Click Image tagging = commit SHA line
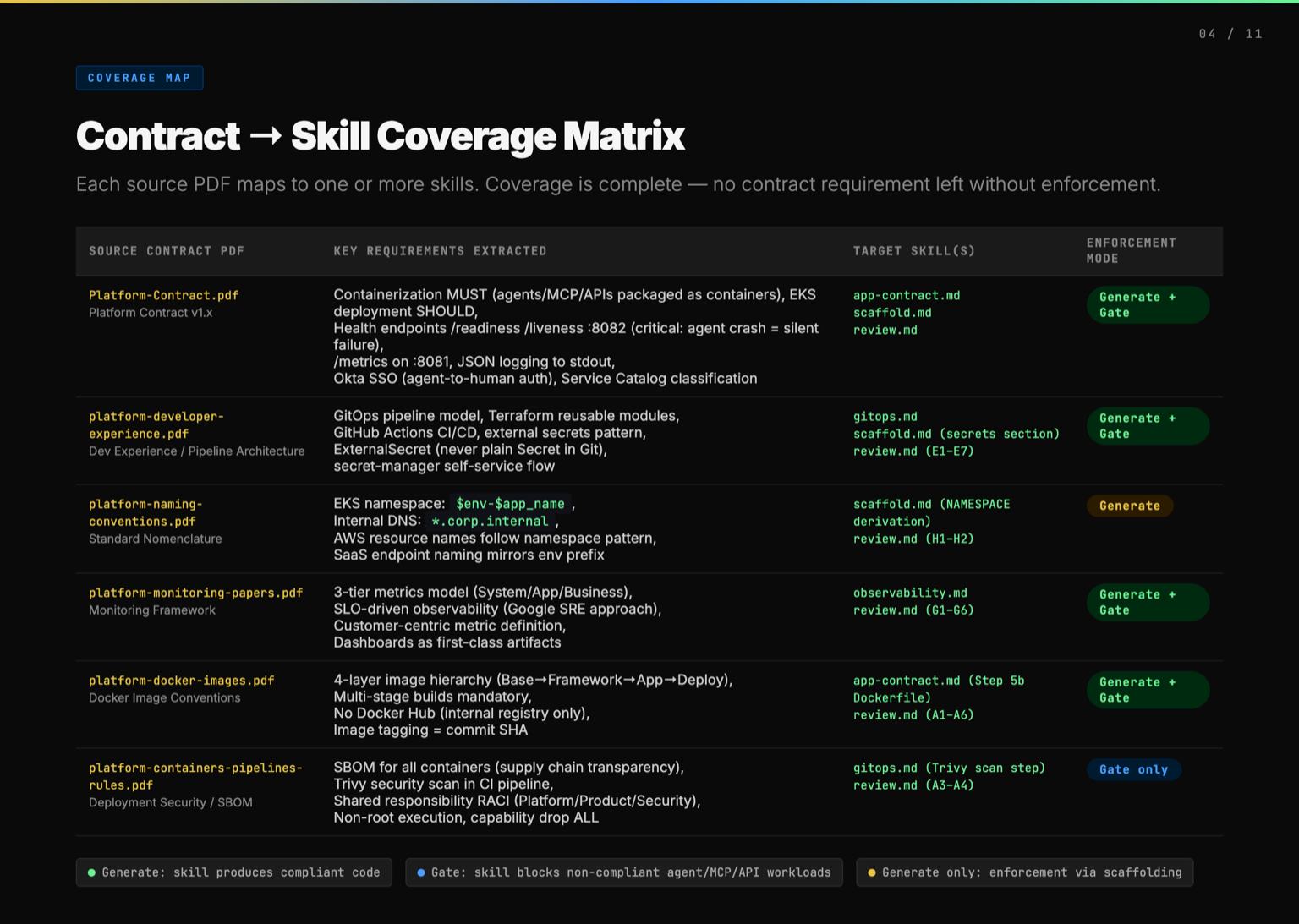The image size is (1299, 924). [430, 730]
